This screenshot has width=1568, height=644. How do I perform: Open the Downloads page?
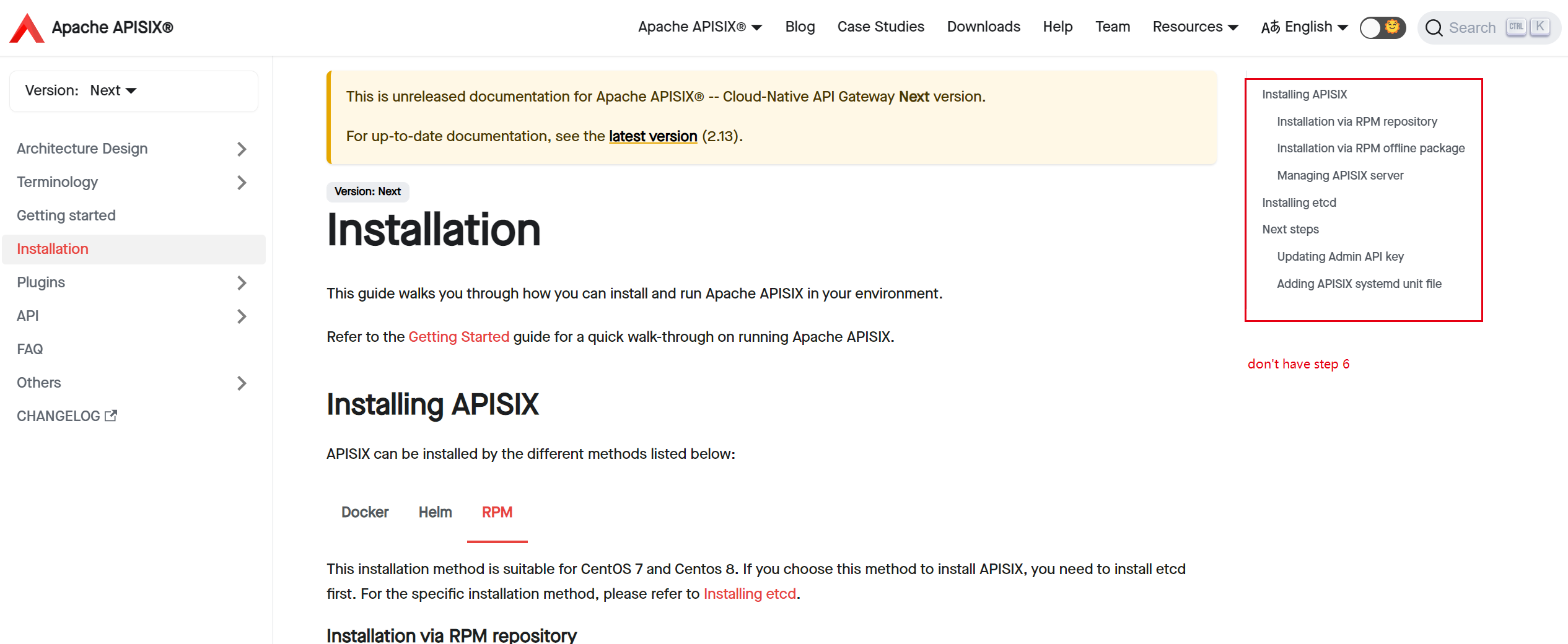[983, 27]
